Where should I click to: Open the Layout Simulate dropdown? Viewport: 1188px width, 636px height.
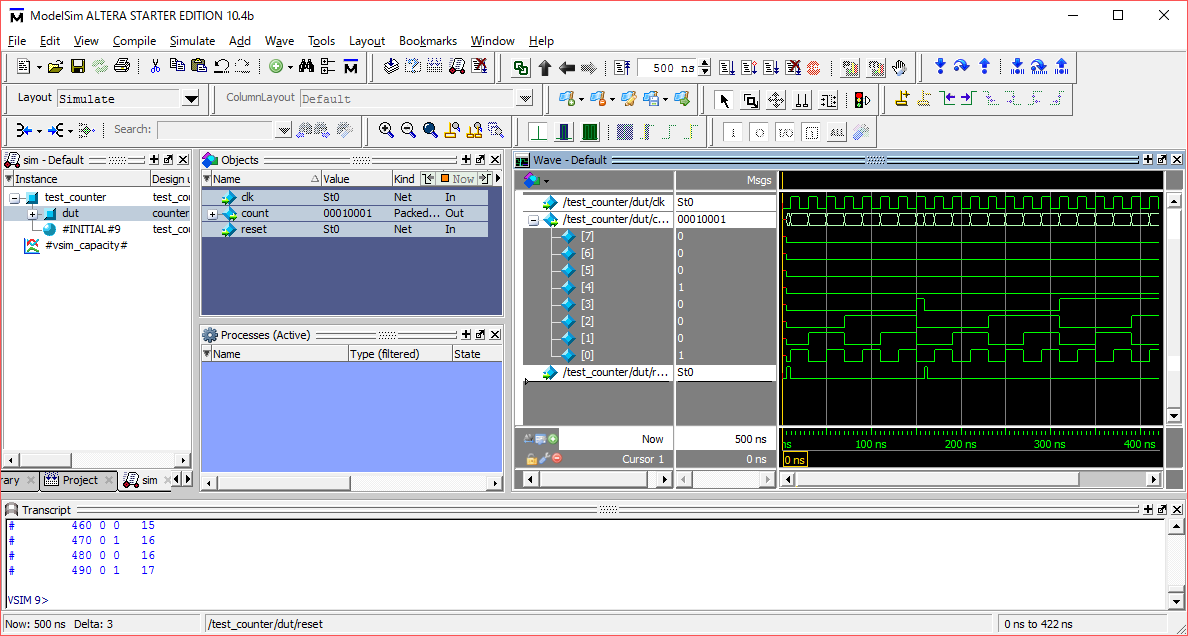pos(191,99)
